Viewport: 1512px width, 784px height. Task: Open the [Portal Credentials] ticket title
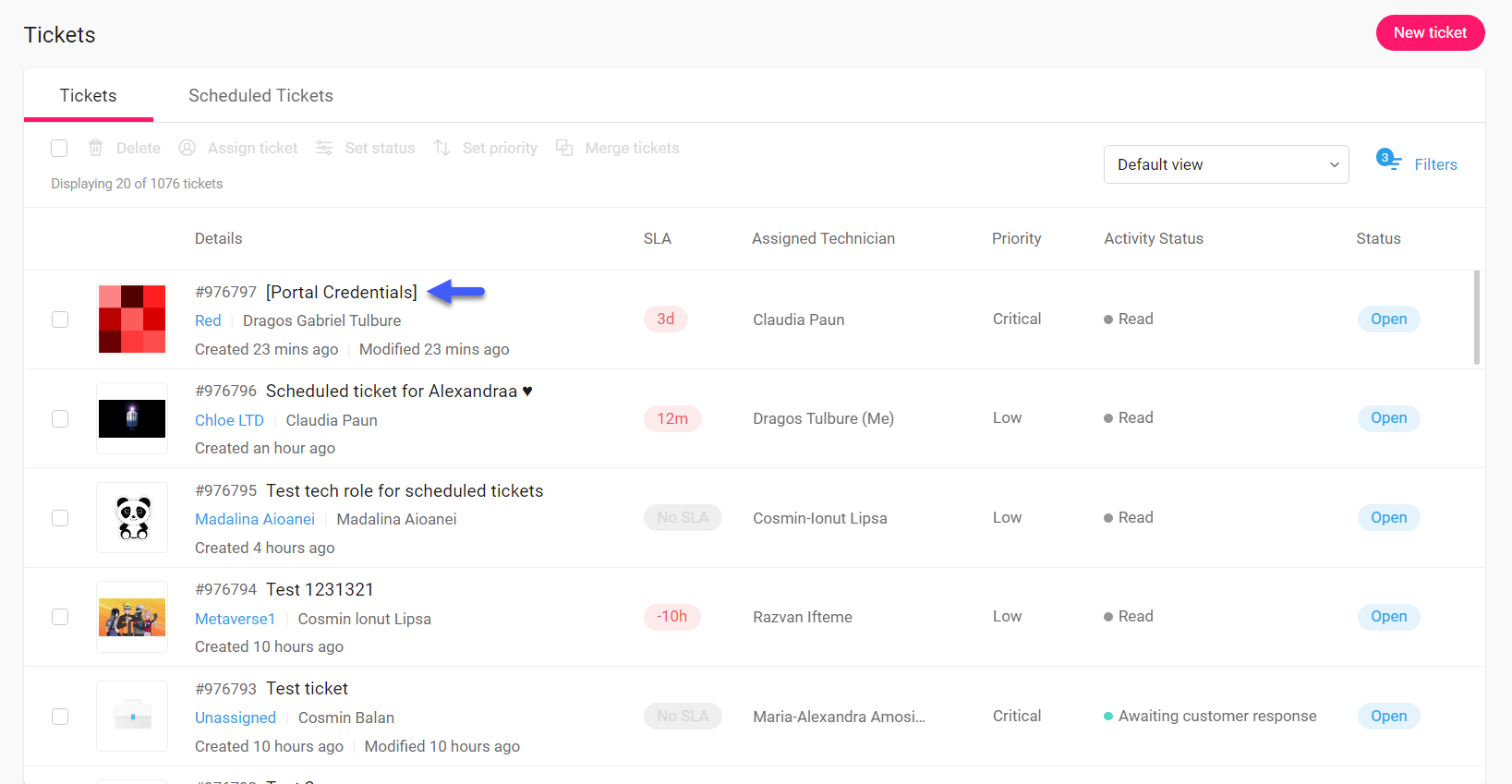[341, 293]
